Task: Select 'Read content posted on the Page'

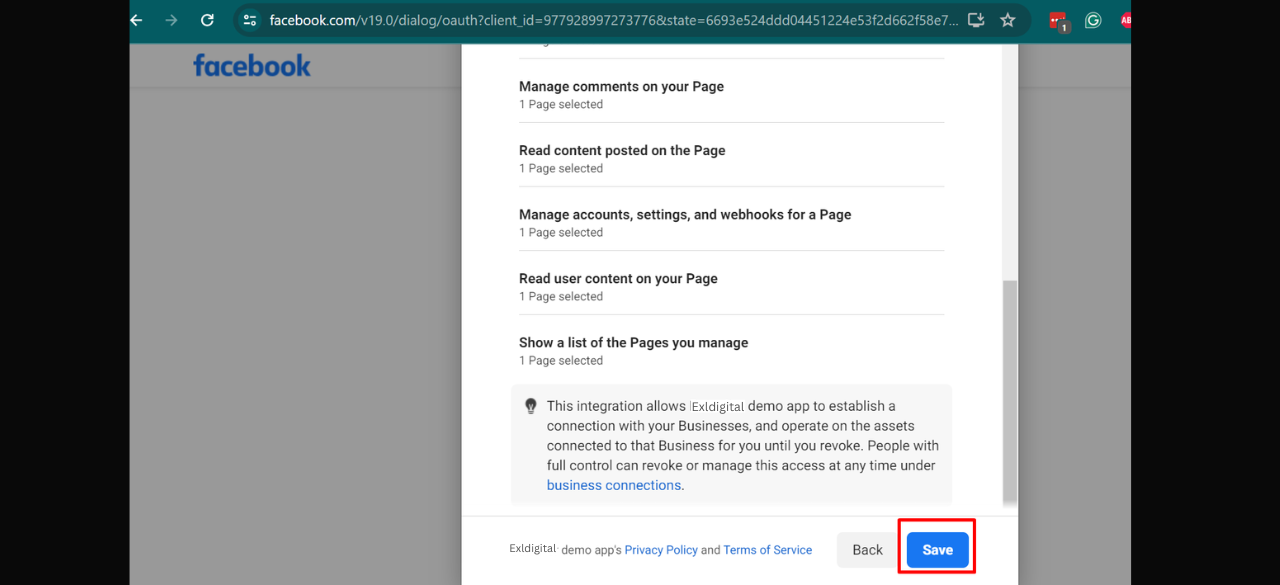Action: [x=731, y=158]
